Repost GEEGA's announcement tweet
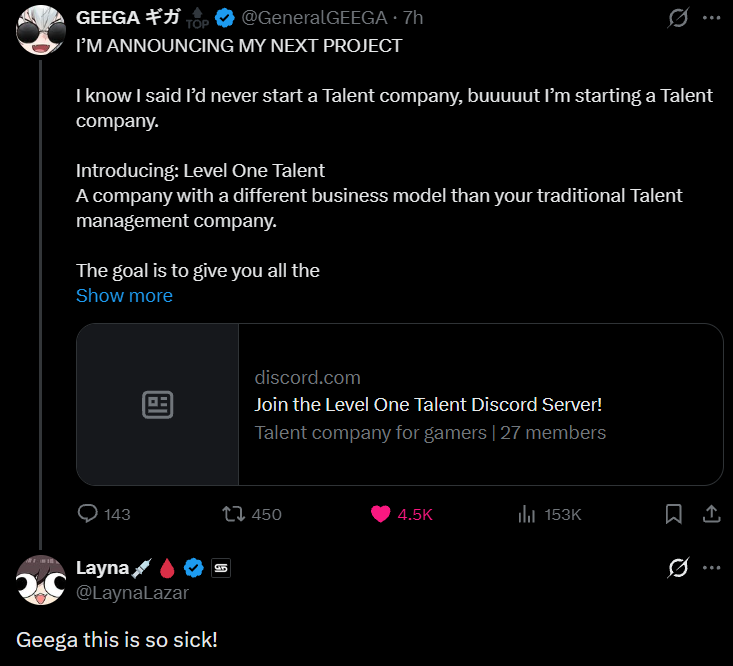Image resolution: width=733 pixels, height=666 pixels. [252, 514]
